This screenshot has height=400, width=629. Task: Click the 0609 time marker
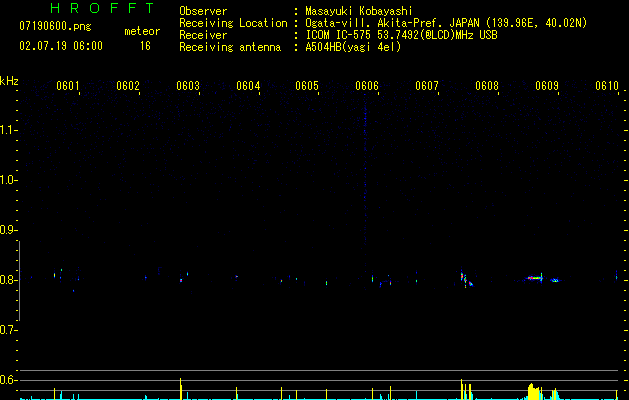[547, 85]
